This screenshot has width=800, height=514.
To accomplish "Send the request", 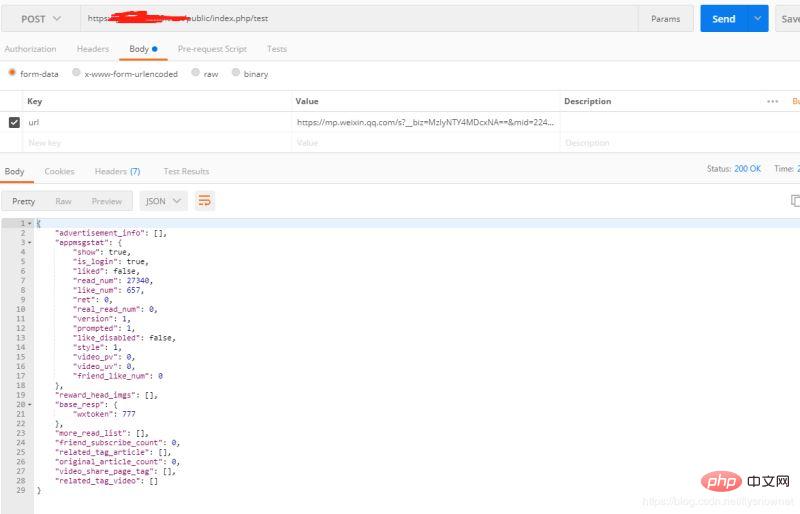I will tap(723, 19).
